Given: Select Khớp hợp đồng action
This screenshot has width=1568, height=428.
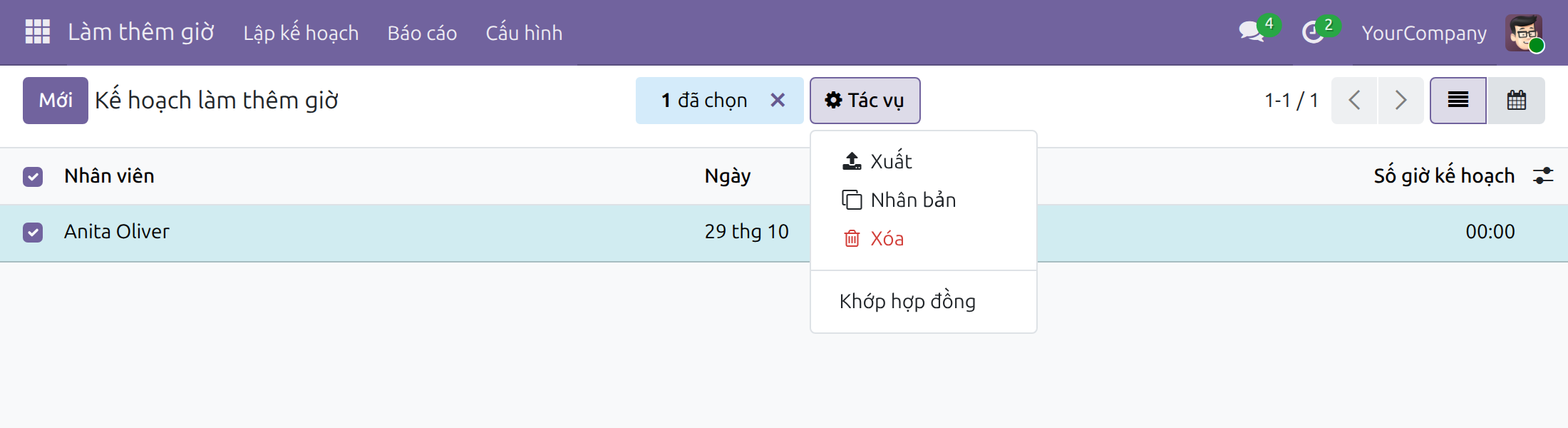Looking at the screenshot, I should pyautogui.click(x=923, y=301).
